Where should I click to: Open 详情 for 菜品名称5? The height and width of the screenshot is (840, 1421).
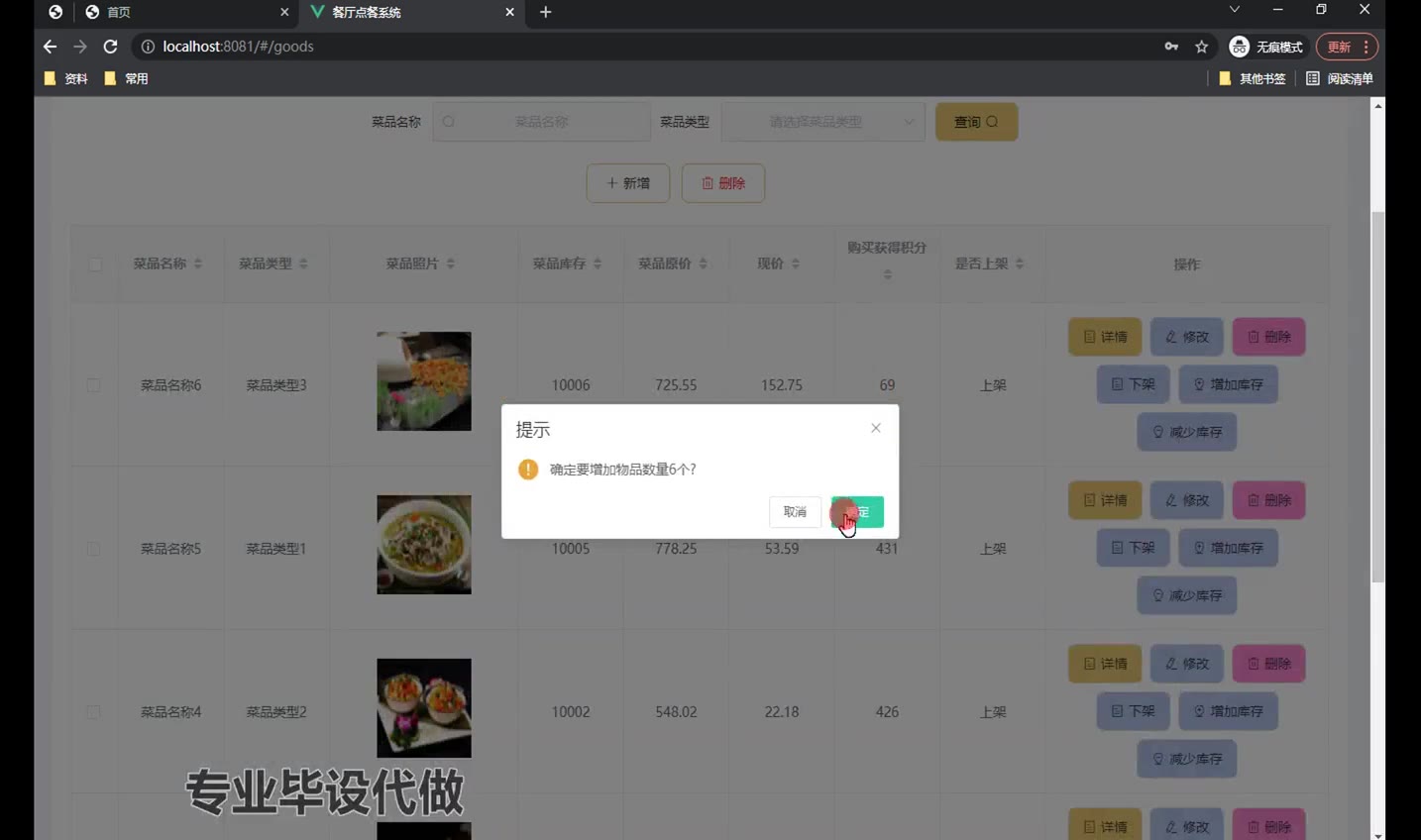point(1105,500)
